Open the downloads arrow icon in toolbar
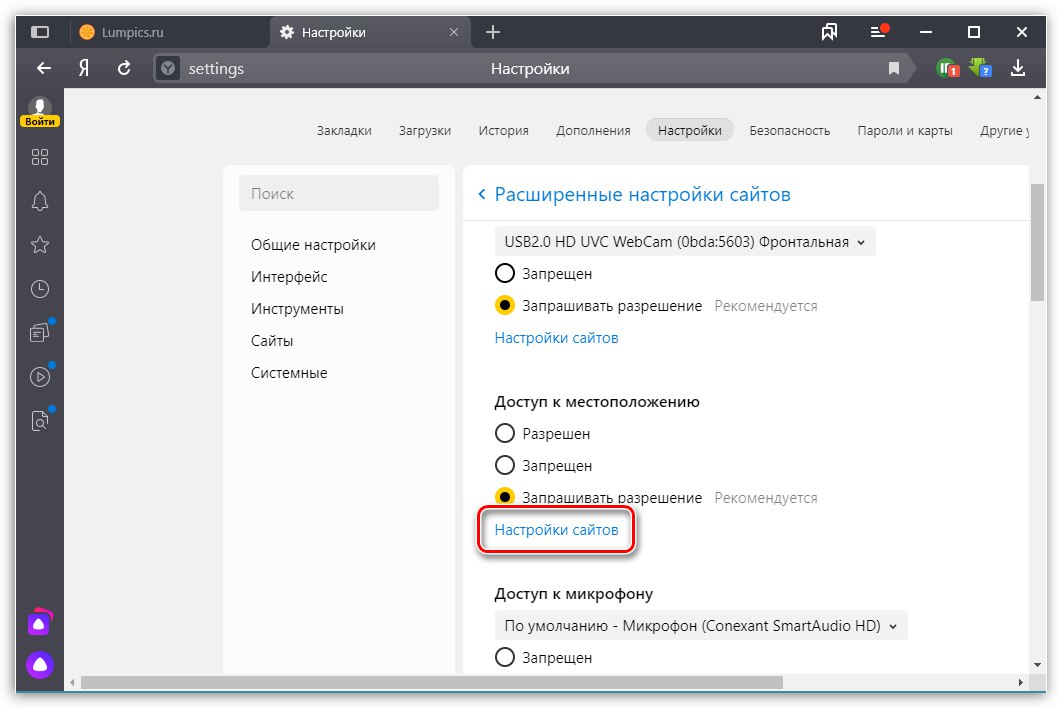This screenshot has width=1062, height=708. pos(1018,68)
